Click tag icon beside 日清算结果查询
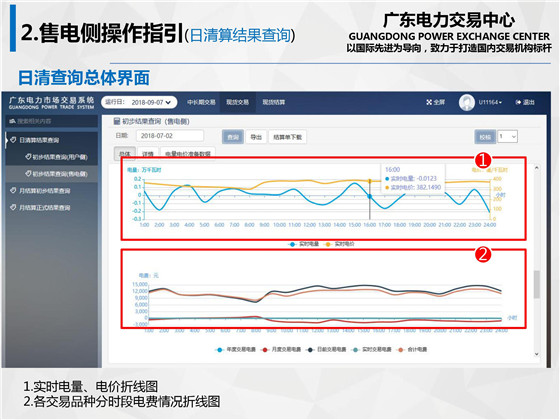The image size is (560, 420). (x=14, y=140)
